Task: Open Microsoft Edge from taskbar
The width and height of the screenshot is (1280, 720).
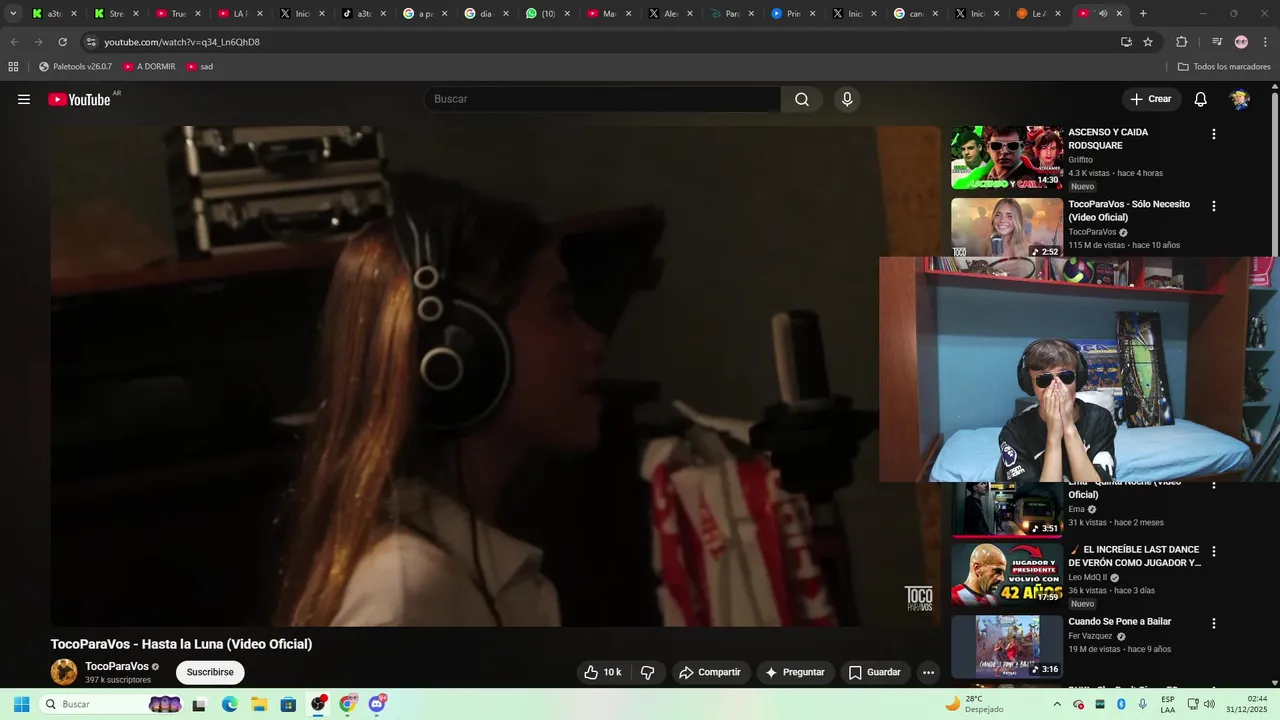Action: coord(230,704)
